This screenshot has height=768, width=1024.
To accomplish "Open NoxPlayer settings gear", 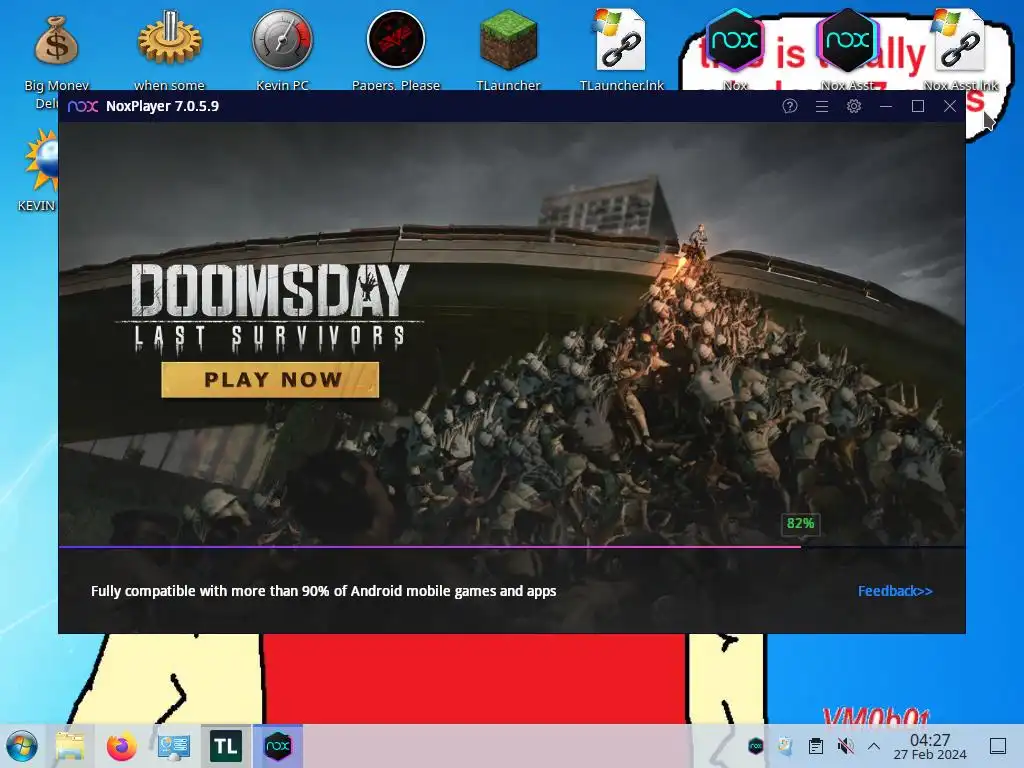I will click(x=854, y=106).
